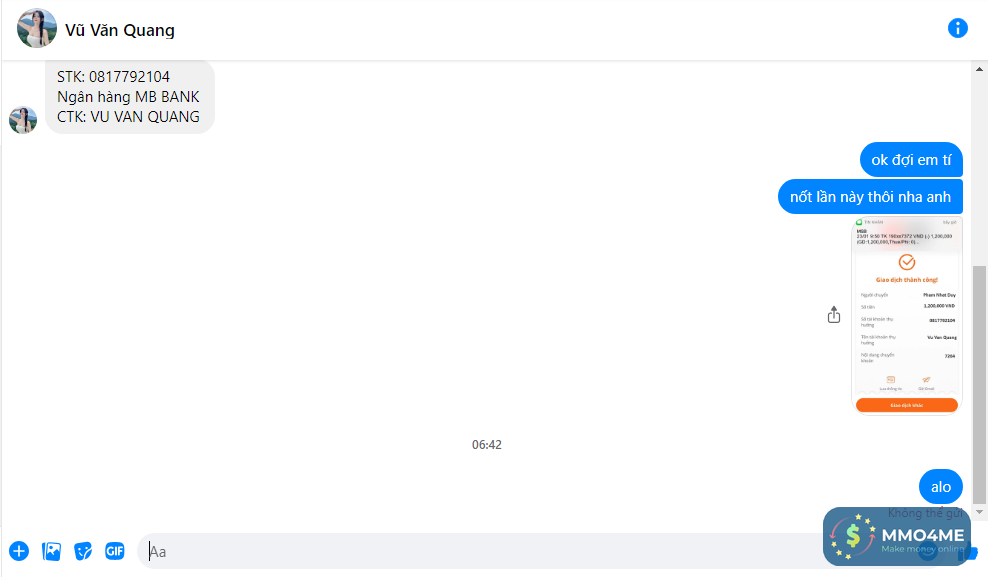Open the GIF picker
988x577 pixels.
click(x=115, y=551)
